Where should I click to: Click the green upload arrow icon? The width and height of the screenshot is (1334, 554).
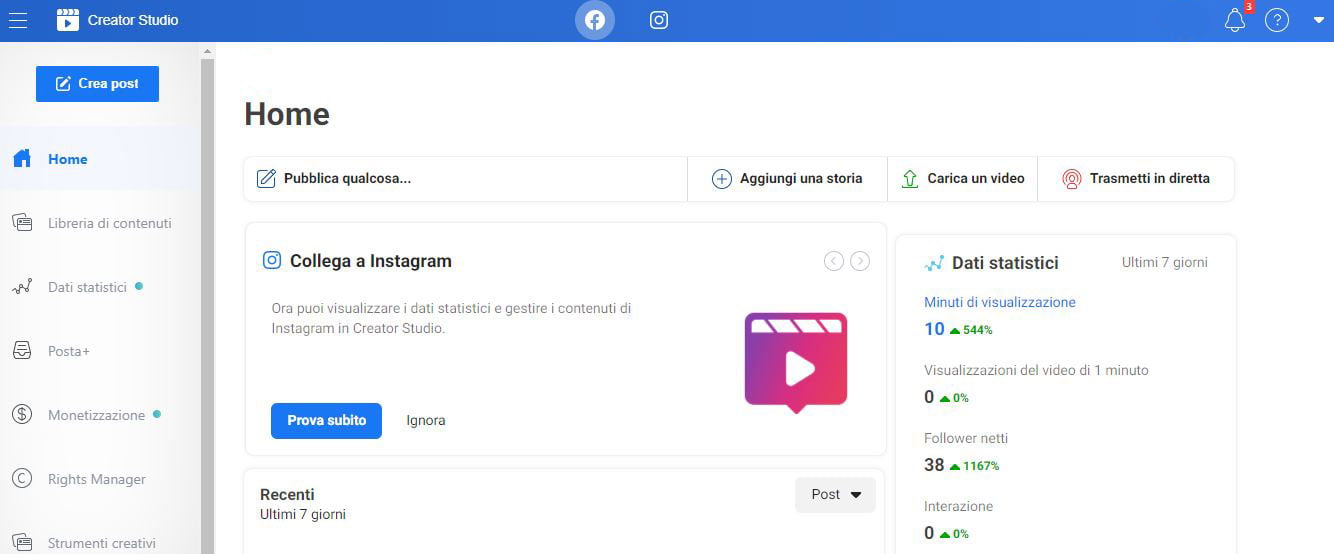pyautogui.click(x=910, y=179)
